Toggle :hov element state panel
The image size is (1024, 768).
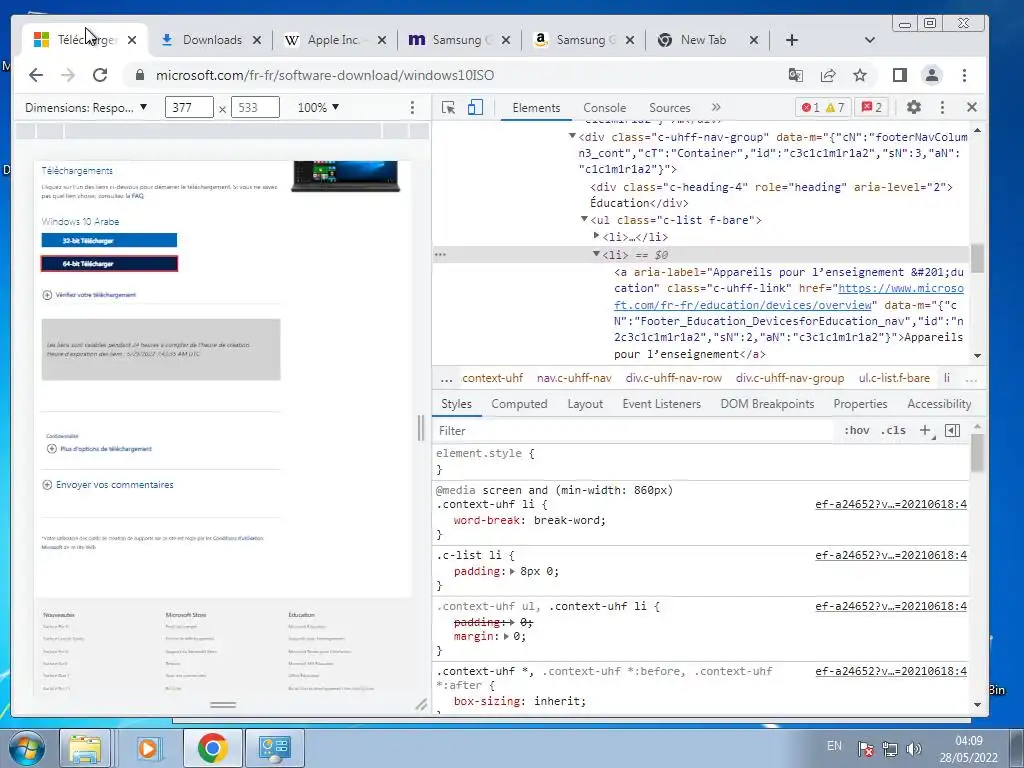click(856, 430)
